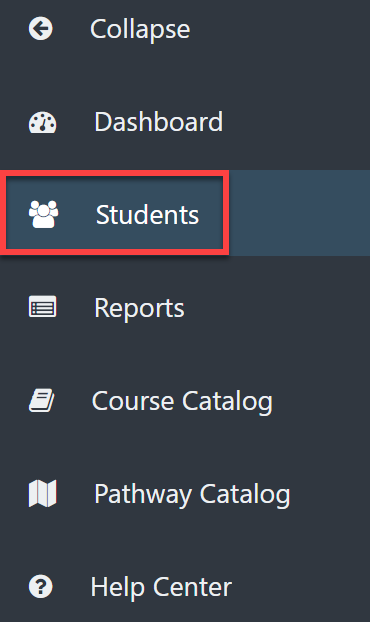Click the word Course in Course Catalog
This screenshot has width=370, height=622.
(133, 401)
